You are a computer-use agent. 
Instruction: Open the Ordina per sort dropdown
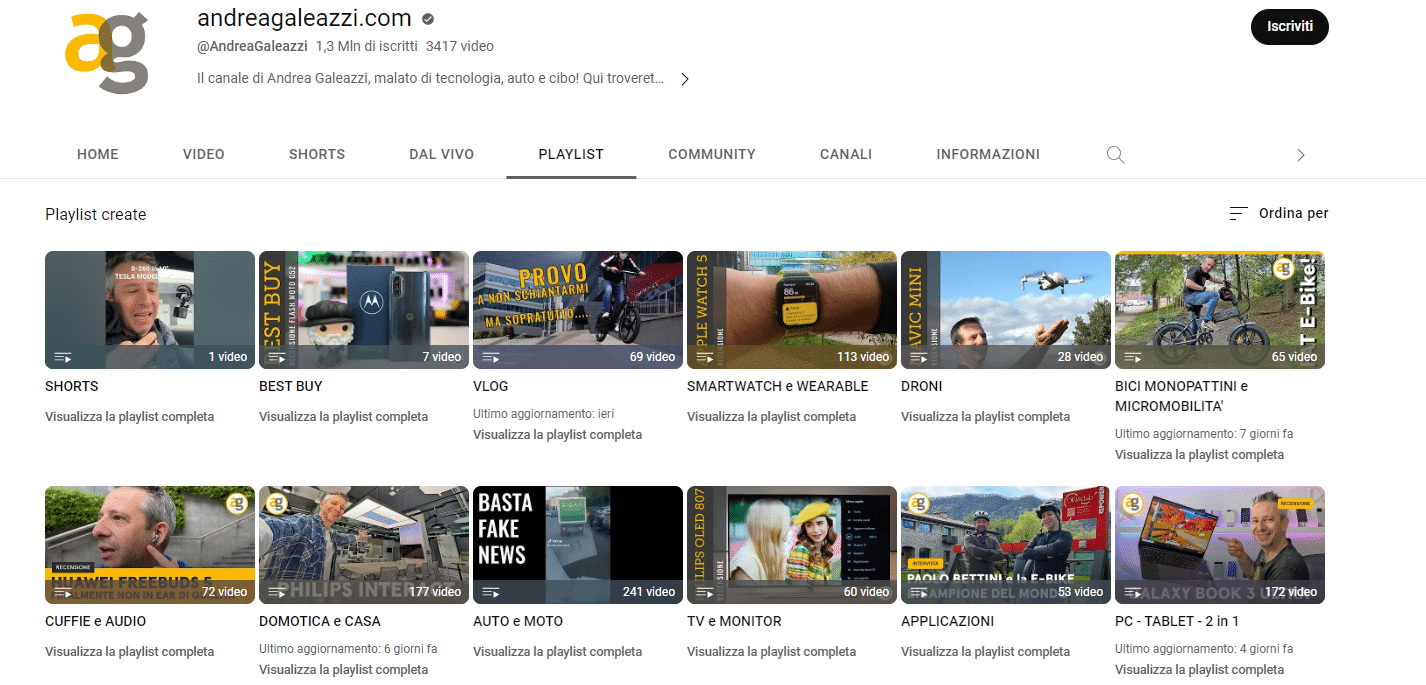tap(1278, 213)
